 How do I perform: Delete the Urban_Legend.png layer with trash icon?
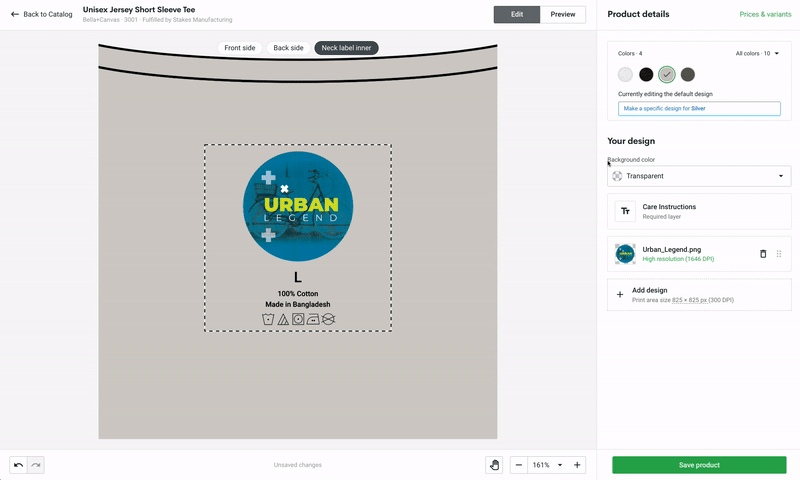coord(763,254)
